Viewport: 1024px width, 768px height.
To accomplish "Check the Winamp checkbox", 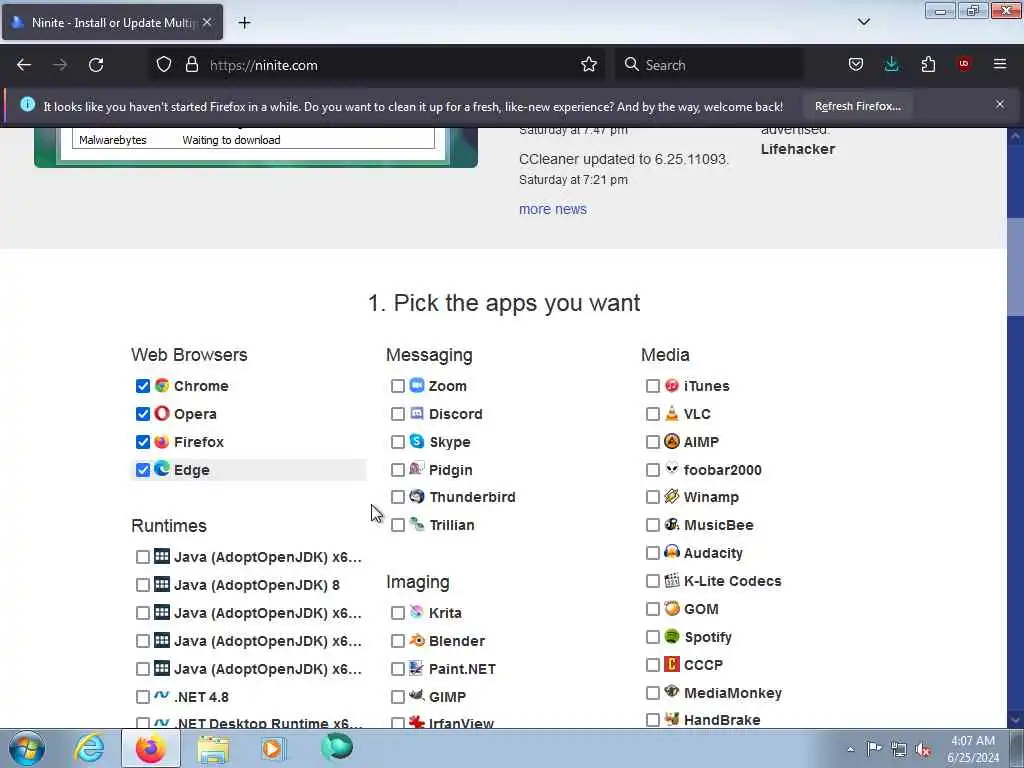I will pos(653,498).
